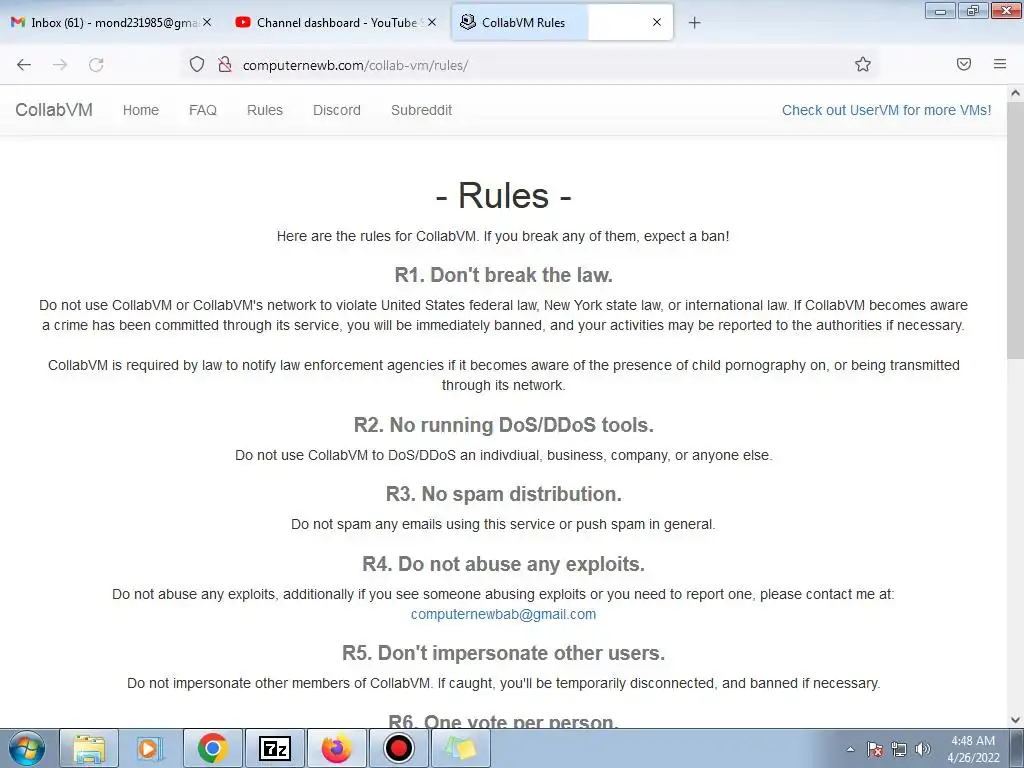Click the Action Center flag tray icon
Screen dimensions: 1024x768
875,749
